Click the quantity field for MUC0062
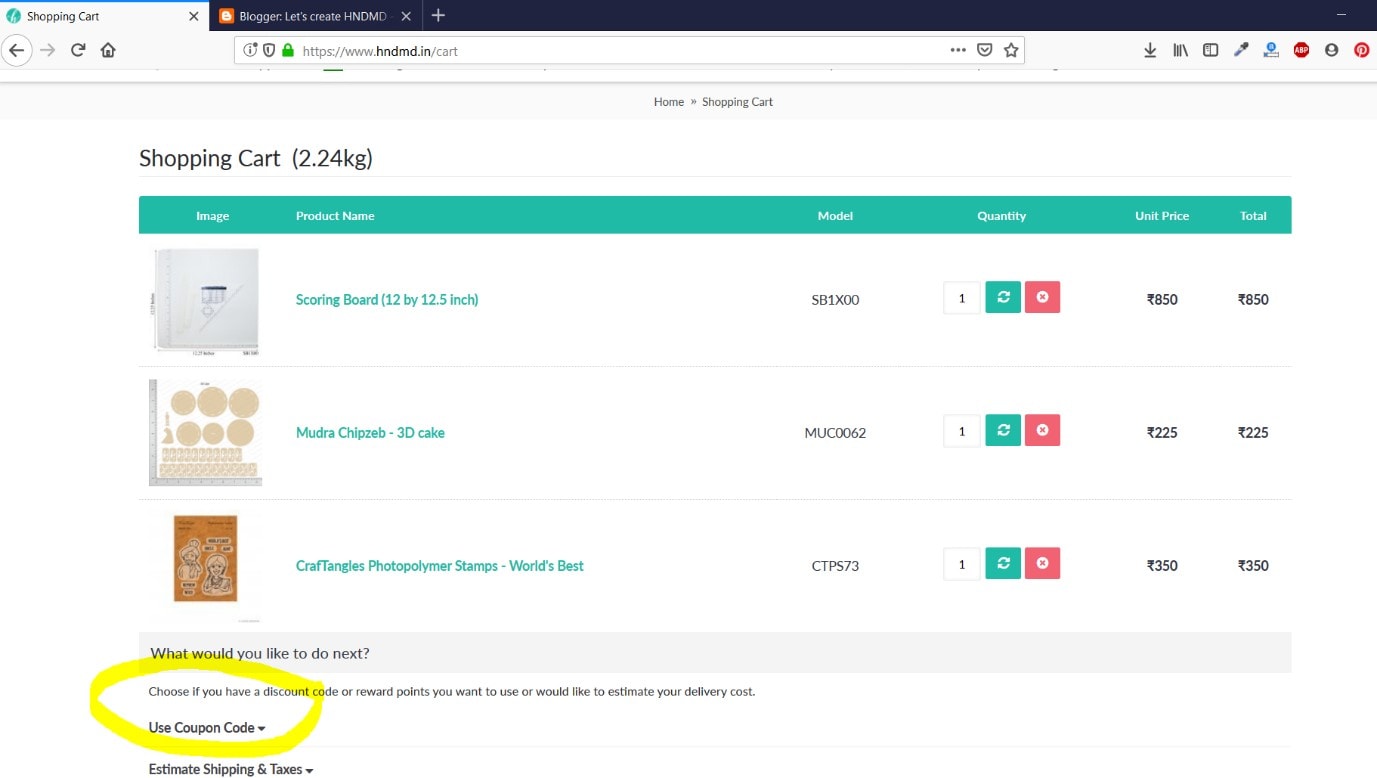The height and width of the screenshot is (778, 1377). pos(962,431)
